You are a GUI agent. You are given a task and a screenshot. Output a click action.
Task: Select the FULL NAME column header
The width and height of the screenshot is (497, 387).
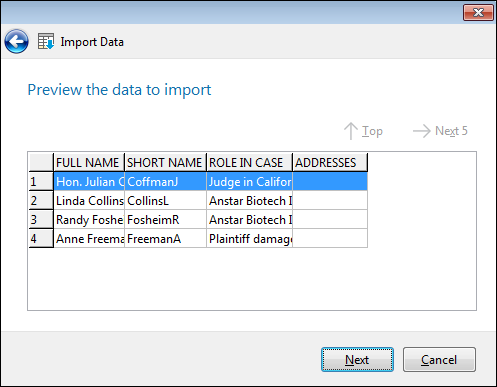click(x=89, y=163)
